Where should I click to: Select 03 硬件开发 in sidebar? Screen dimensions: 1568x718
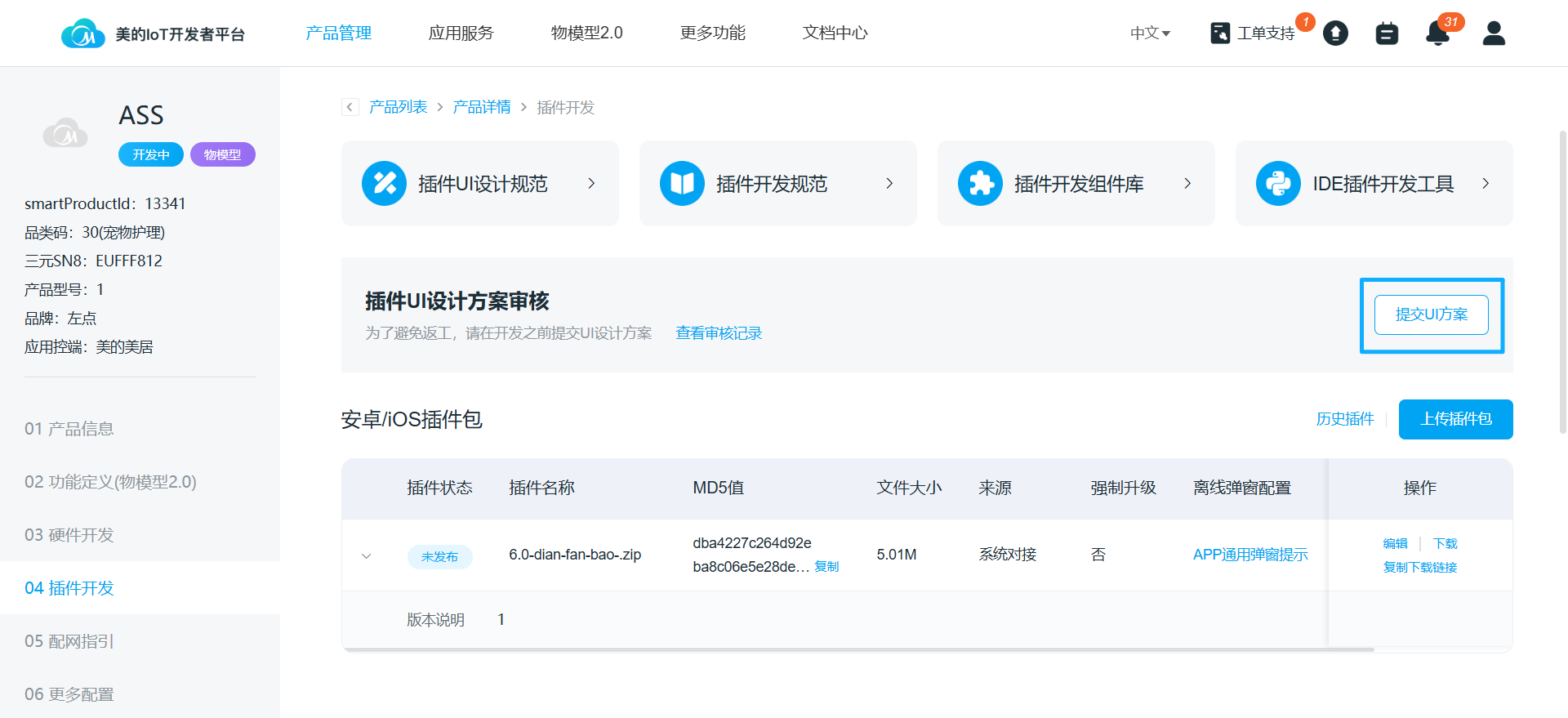tap(69, 535)
